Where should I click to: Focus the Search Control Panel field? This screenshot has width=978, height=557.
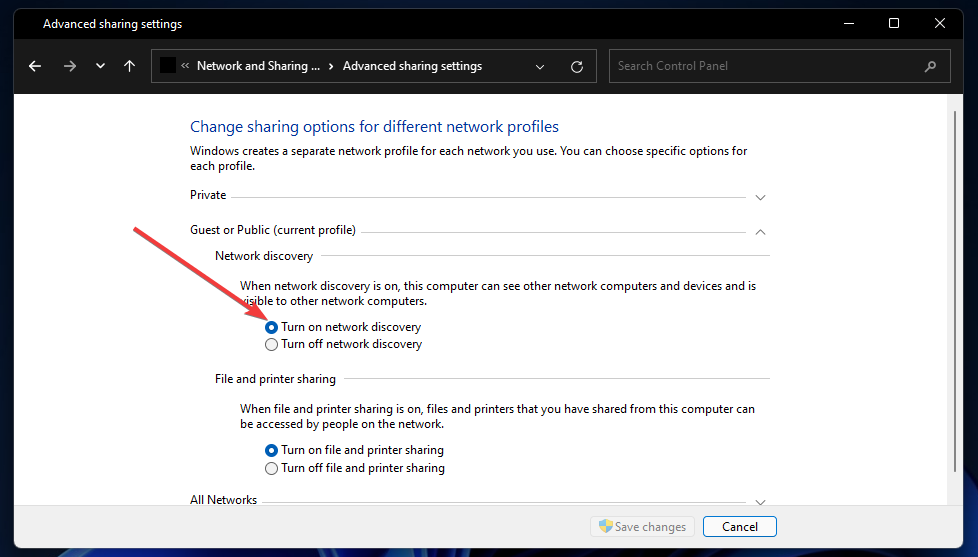pos(765,66)
